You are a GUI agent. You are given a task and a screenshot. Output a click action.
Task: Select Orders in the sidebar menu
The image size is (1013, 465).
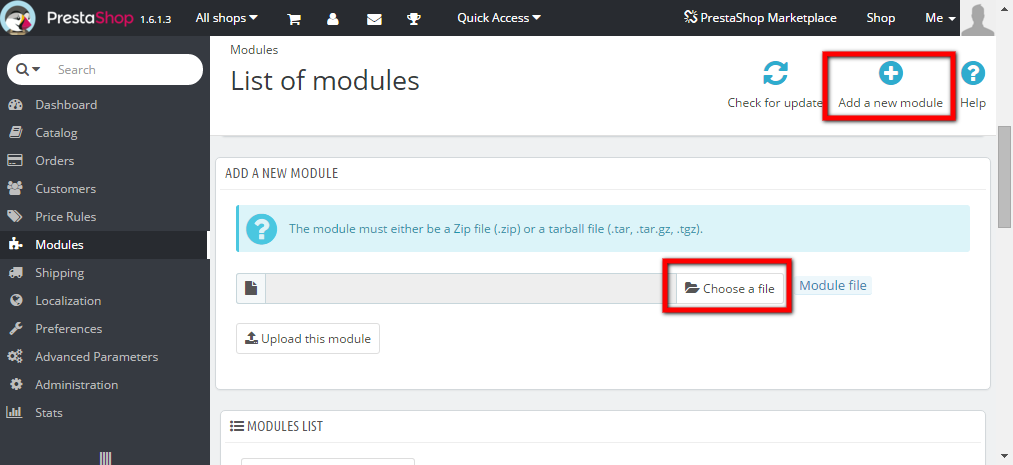54,161
